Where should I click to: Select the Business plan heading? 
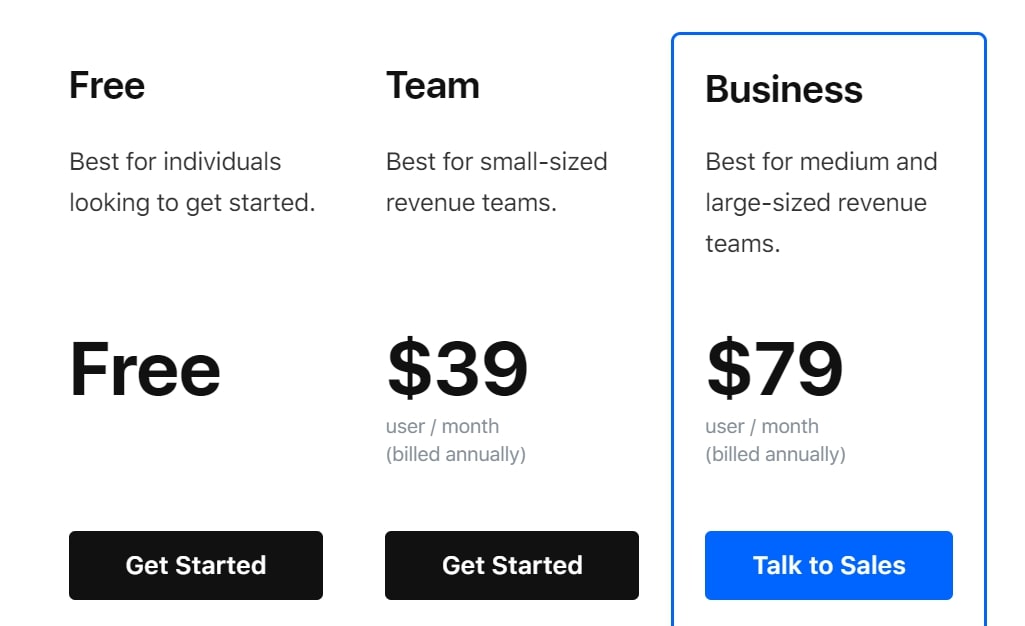[x=784, y=90]
